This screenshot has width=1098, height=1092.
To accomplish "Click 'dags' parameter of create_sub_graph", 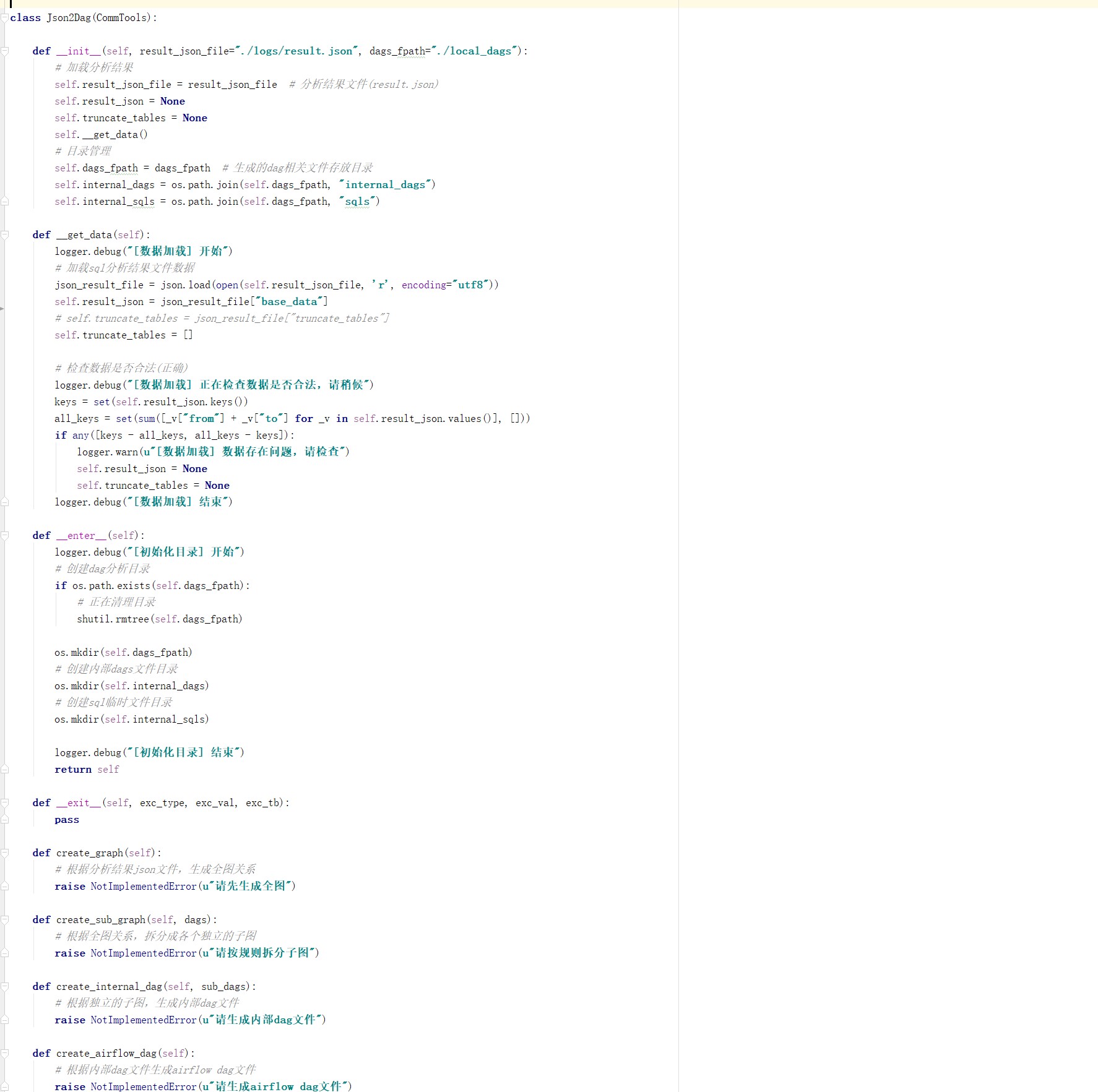I will [196, 919].
